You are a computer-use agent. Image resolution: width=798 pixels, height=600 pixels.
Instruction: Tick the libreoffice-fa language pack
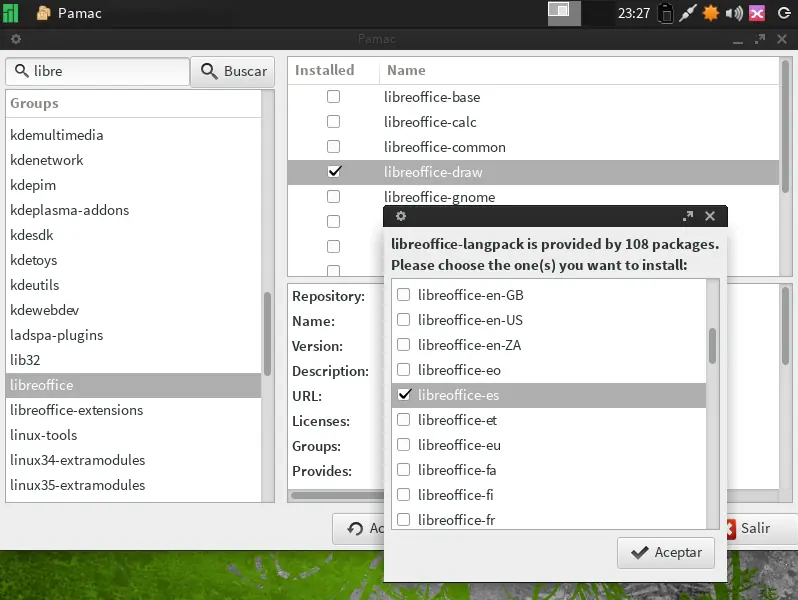click(404, 470)
